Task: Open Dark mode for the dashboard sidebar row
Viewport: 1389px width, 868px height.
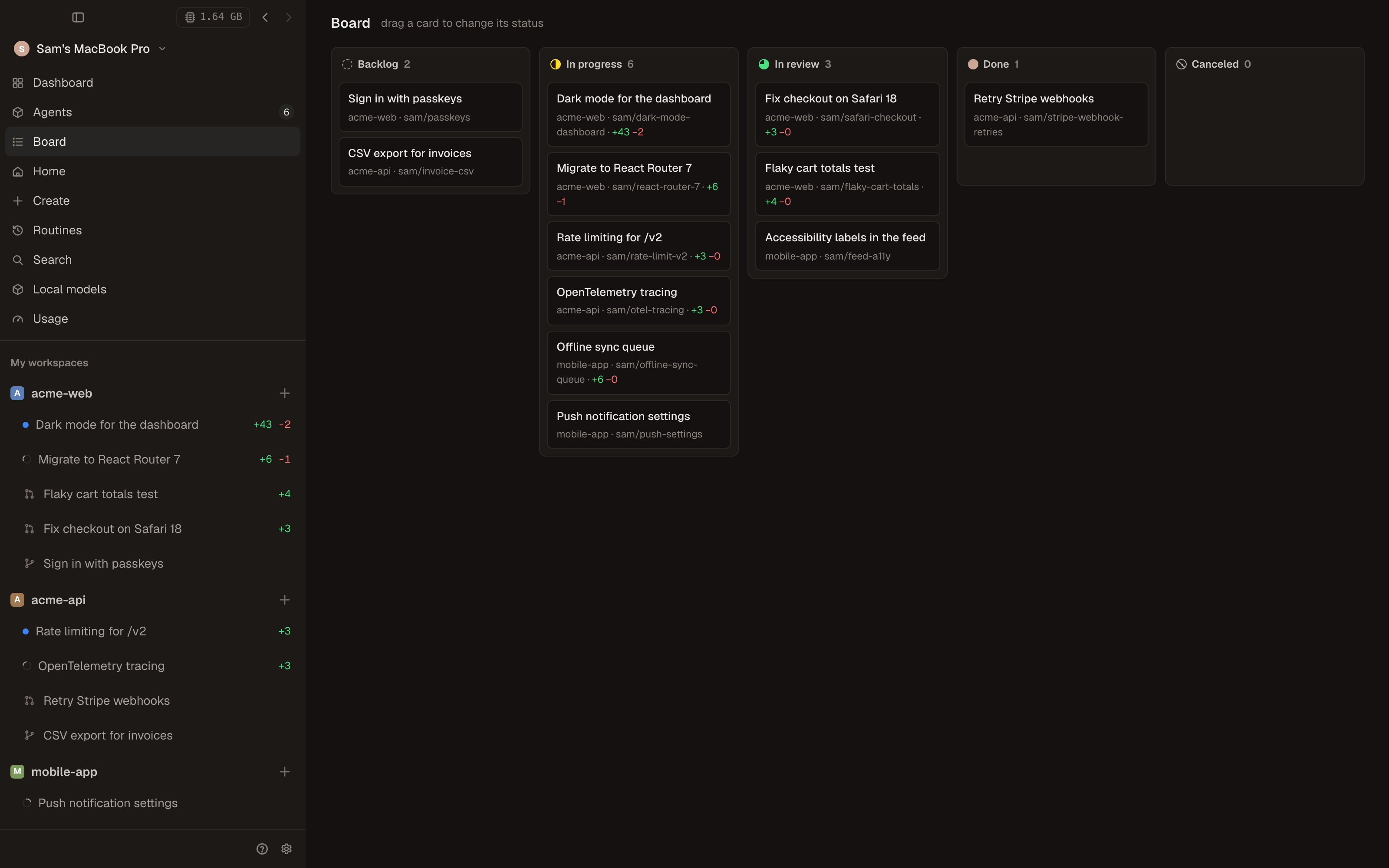Action: pyautogui.click(x=153, y=425)
